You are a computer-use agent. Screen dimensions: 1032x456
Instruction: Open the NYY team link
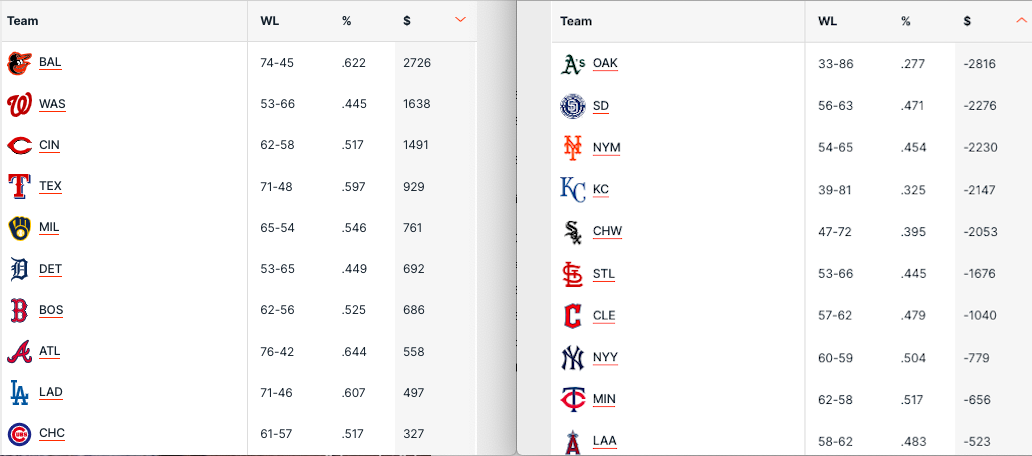coord(605,358)
